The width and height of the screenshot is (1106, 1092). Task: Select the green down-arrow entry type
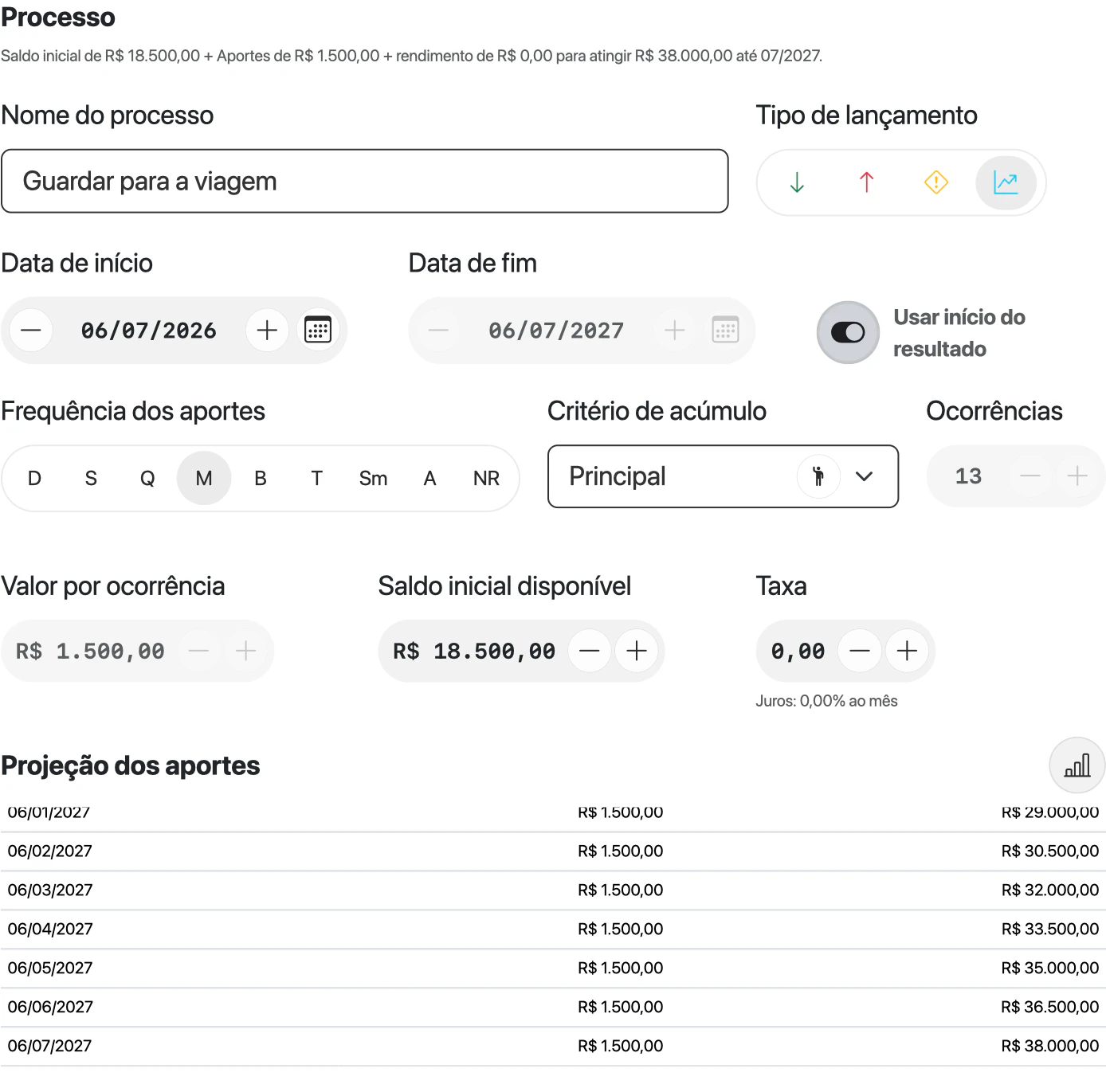pyautogui.click(x=797, y=182)
